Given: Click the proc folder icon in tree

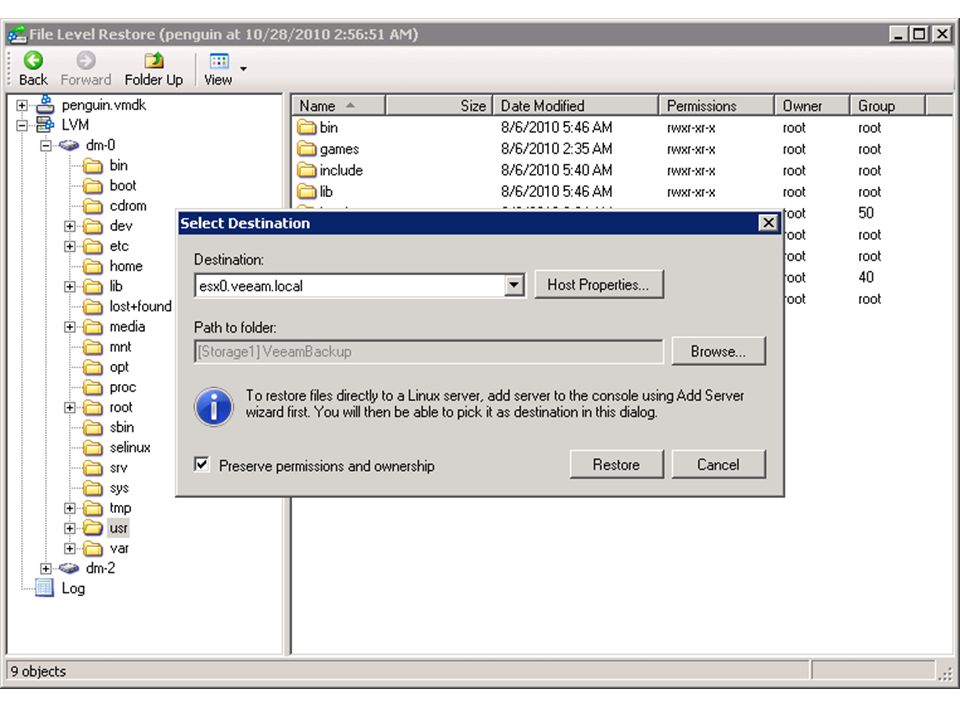Looking at the screenshot, I should (93, 388).
